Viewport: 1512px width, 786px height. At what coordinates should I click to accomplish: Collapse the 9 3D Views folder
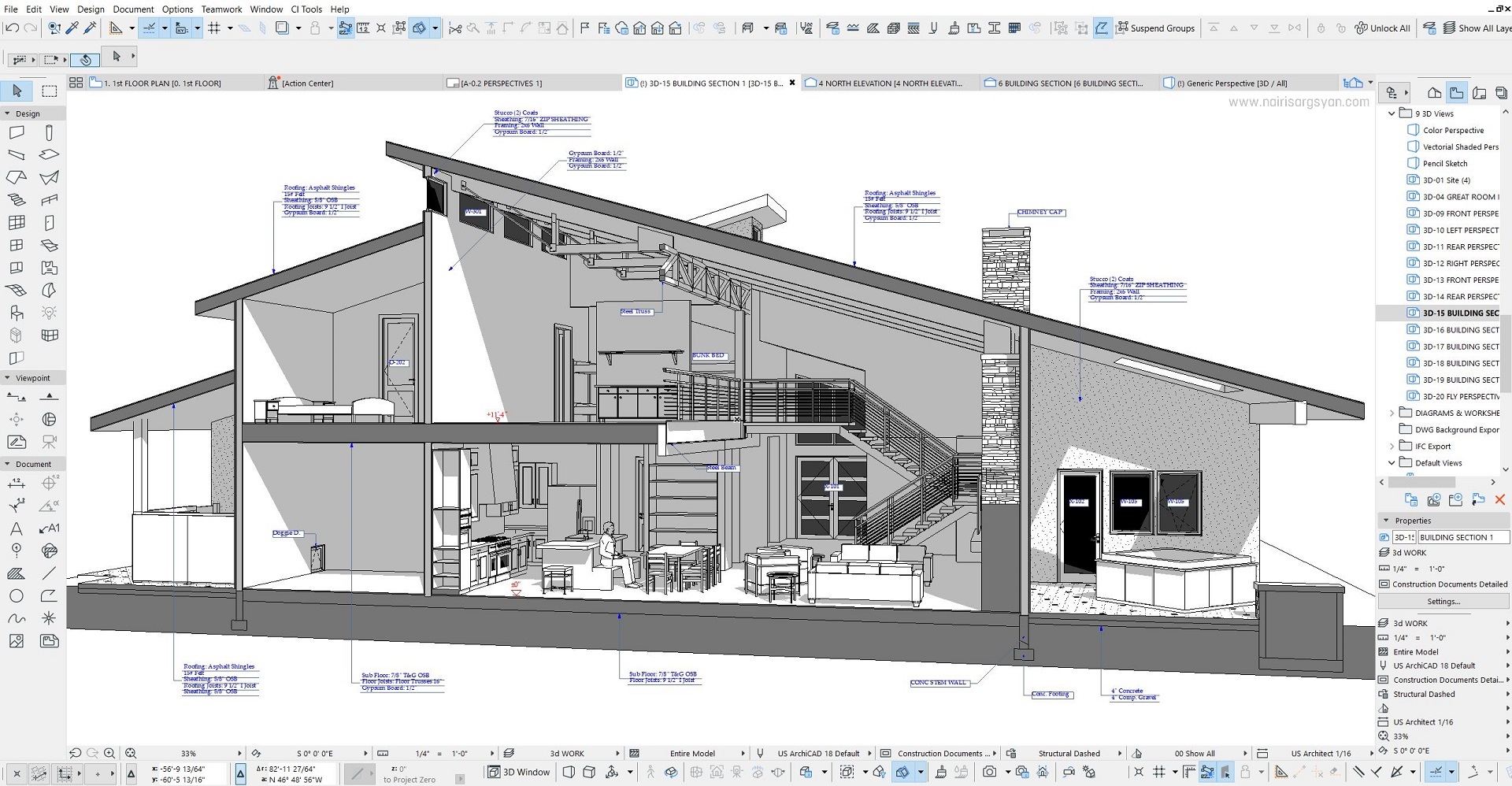pos(1392,113)
